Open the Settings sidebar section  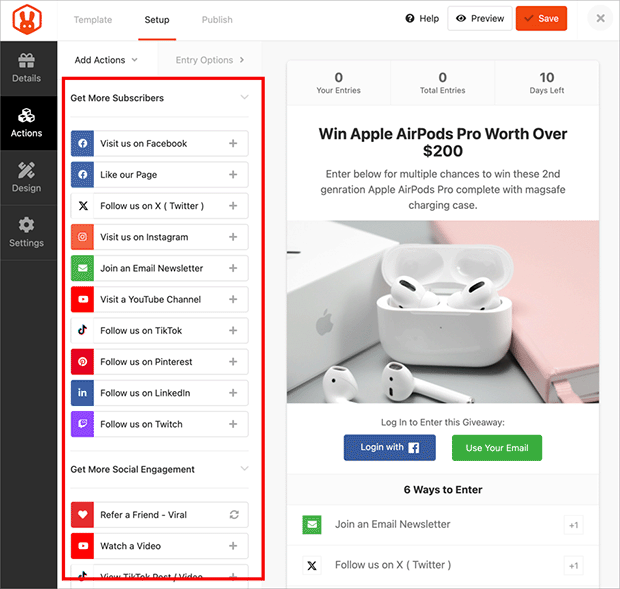click(x=26, y=232)
